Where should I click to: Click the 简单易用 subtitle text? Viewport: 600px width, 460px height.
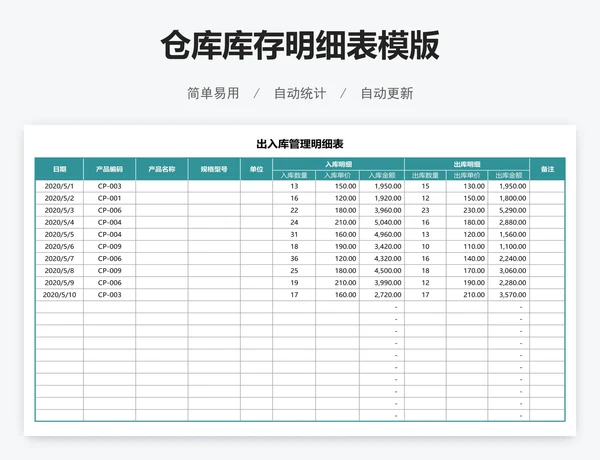tap(213, 93)
